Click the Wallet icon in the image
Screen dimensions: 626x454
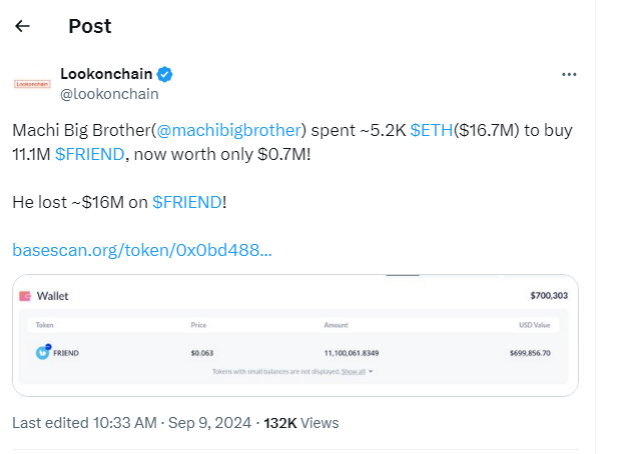tap(25, 296)
